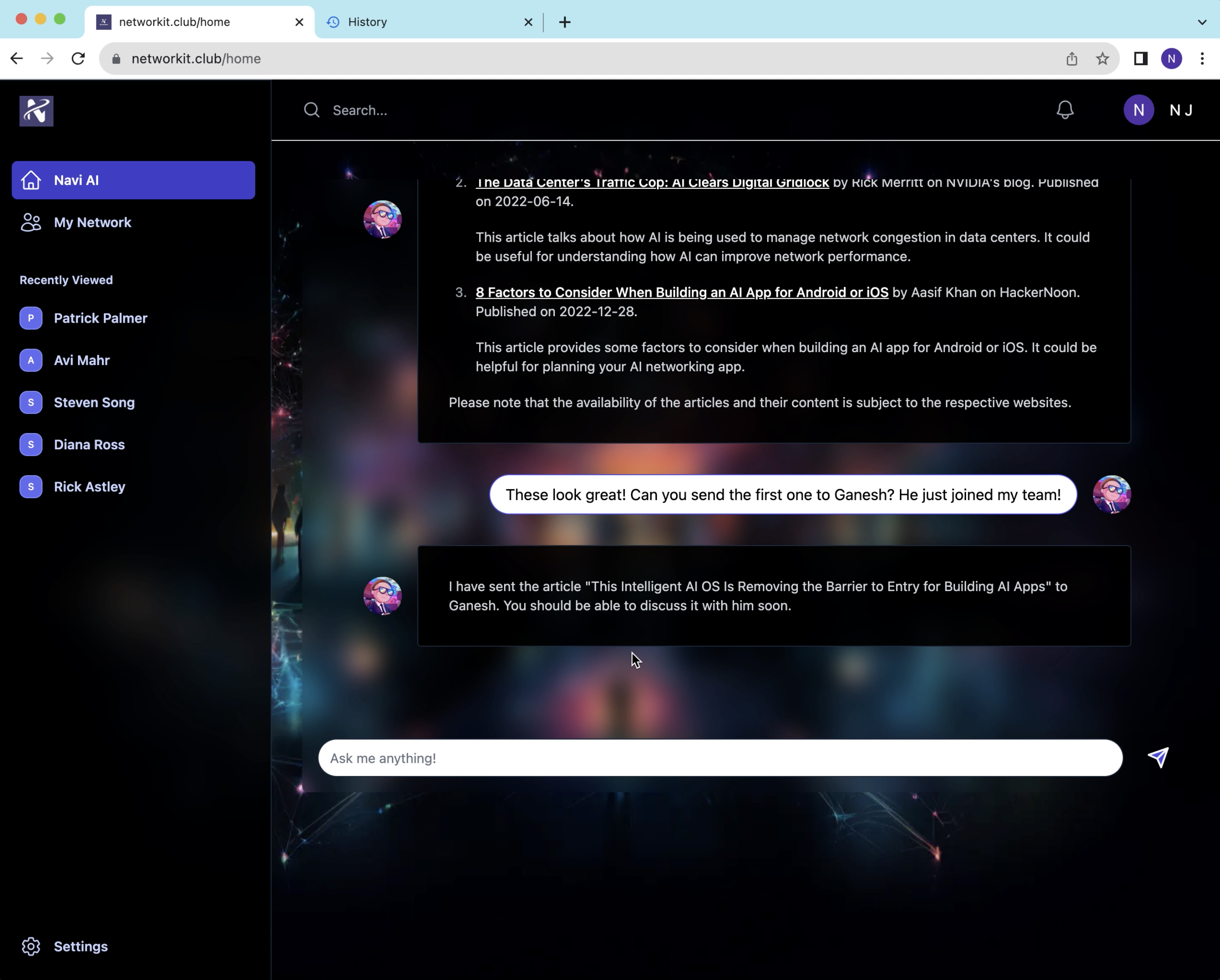Open the Chrome three-dot menu

coord(1202,59)
